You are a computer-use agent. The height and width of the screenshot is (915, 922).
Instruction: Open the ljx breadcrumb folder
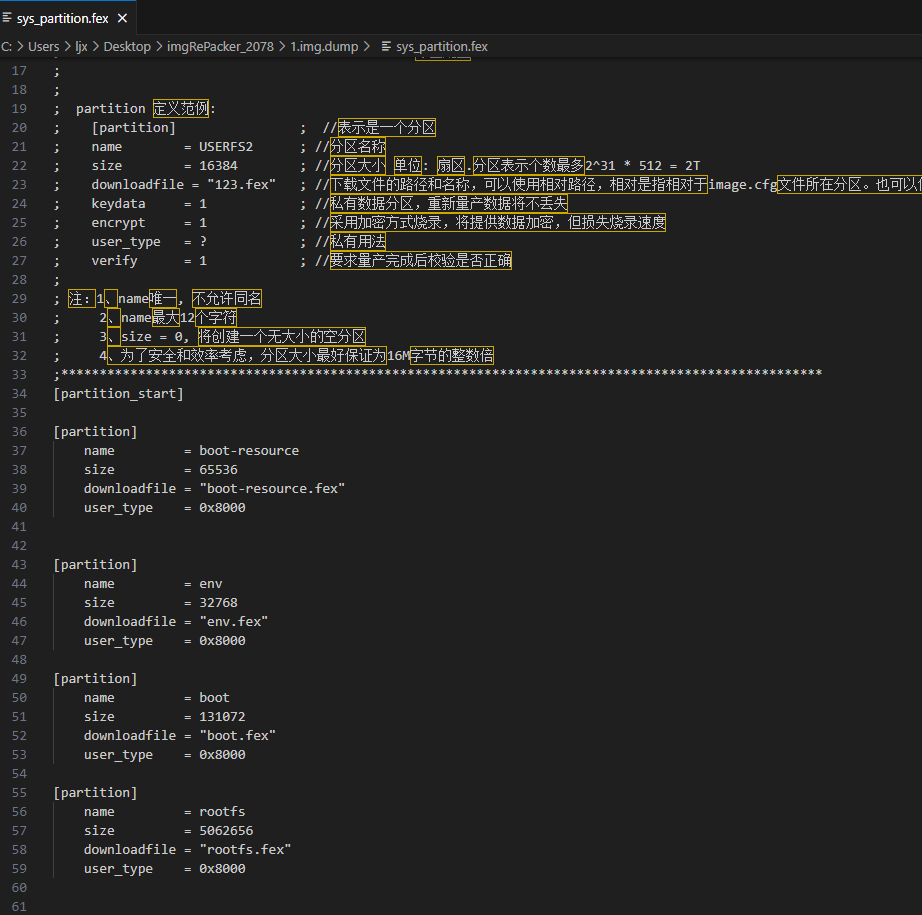tap(81, 46)
